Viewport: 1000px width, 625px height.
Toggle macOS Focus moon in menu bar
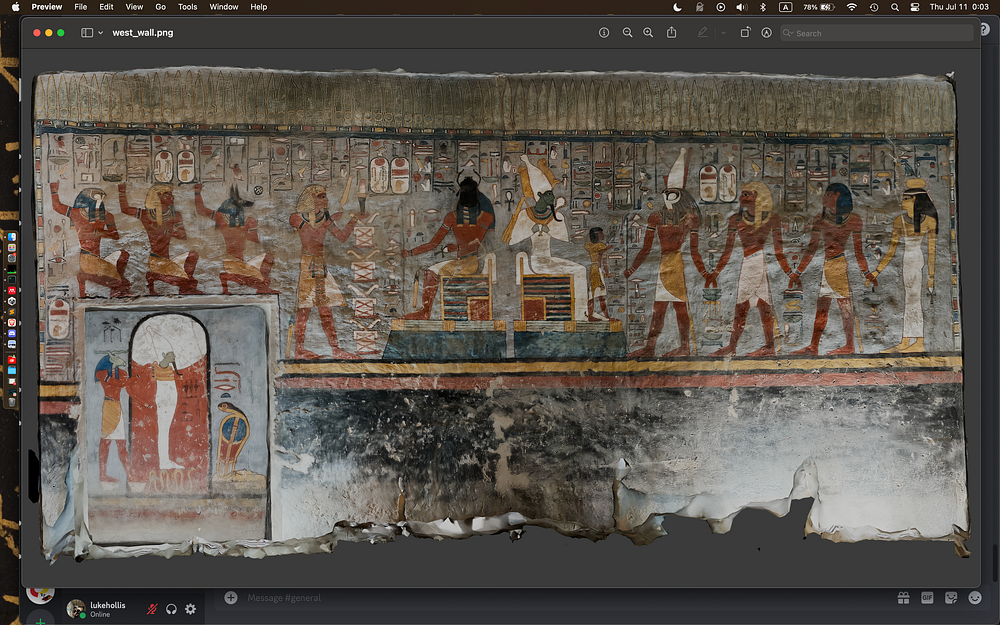(677, 7)
